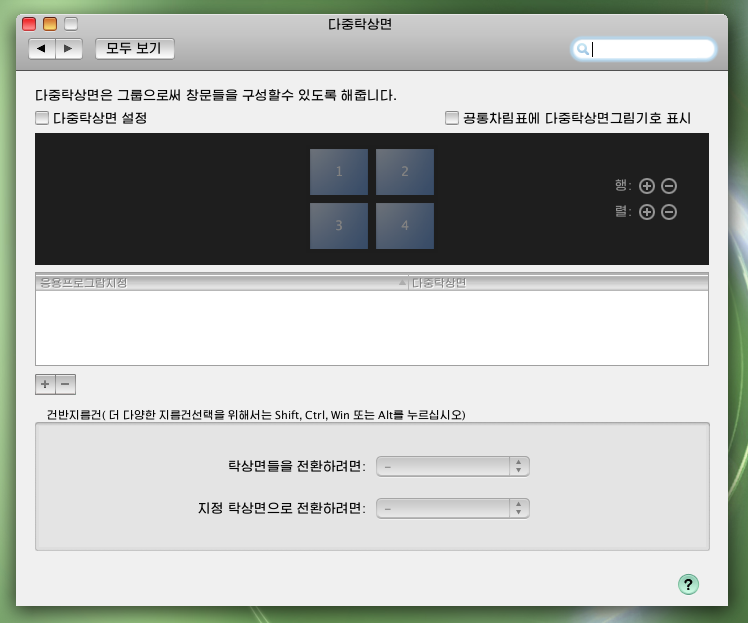Sort by 응용프로그람지정 column header
Viewport: 748px width, 623px height.
222,283
